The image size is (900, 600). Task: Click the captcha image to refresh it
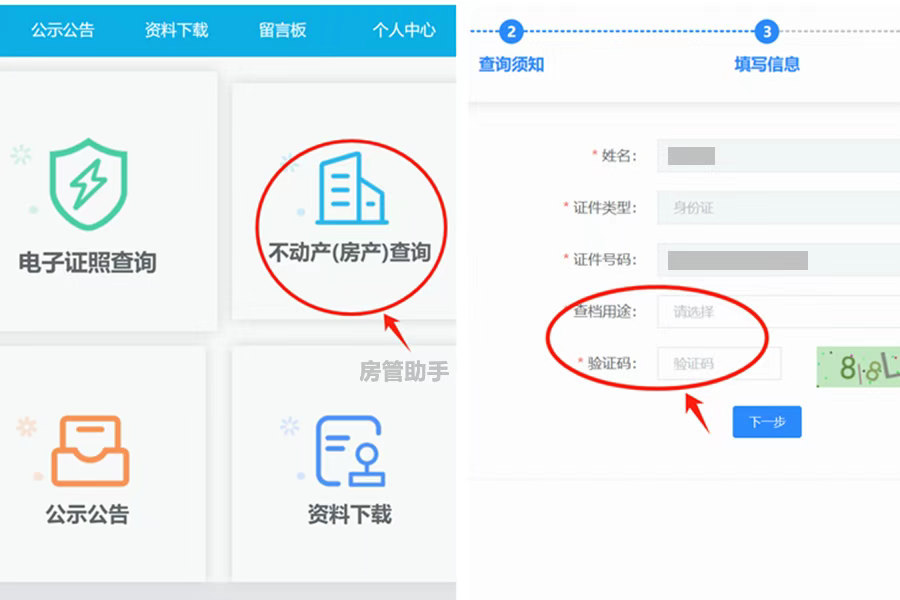(x=862, y=363)
